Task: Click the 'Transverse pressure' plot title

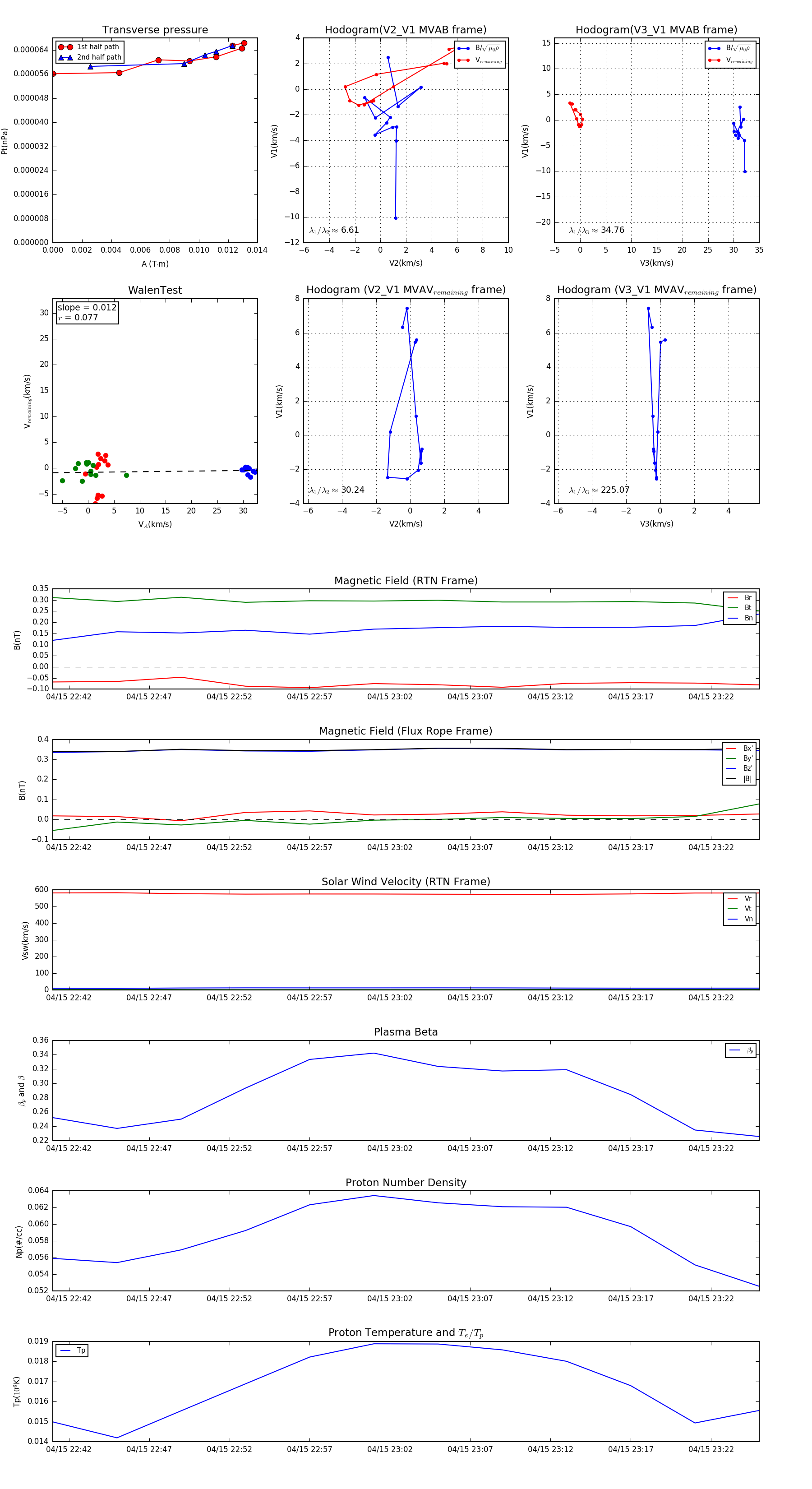Action: 155,30
